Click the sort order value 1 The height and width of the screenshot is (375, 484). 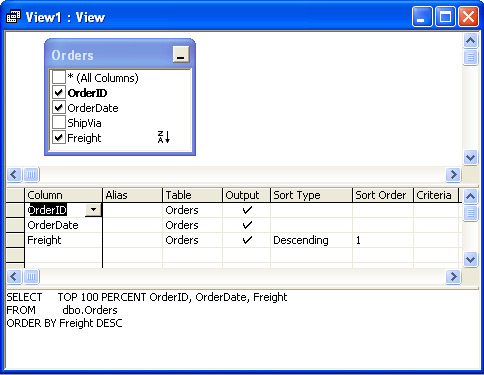coord(383,240)
